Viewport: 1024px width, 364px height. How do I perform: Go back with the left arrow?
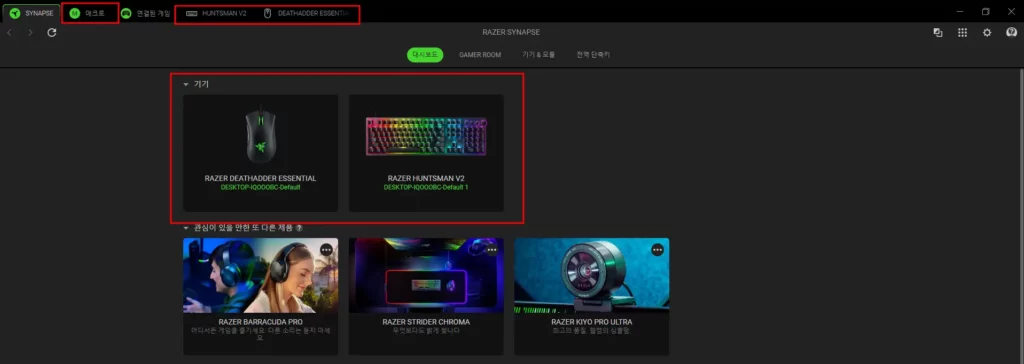[x=9, y=32]
